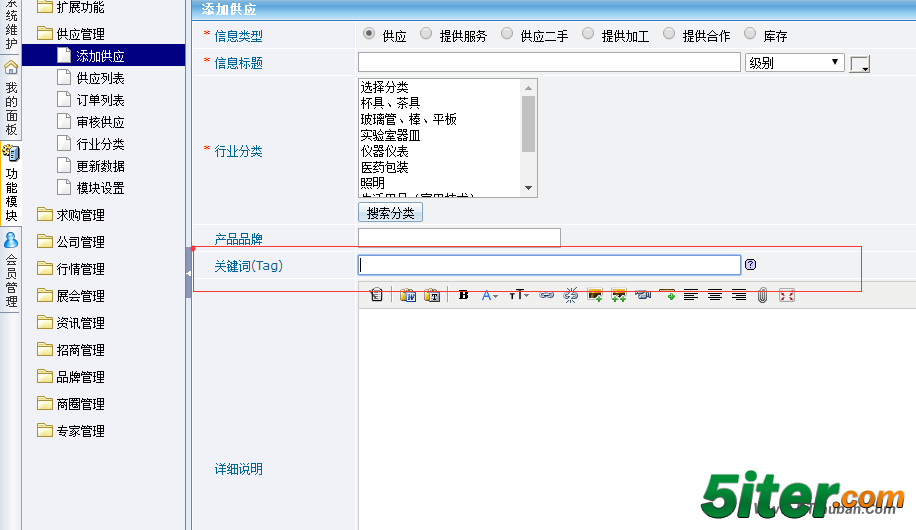Click the category list scrollbar down arrow

pyautogui.click(x=528, y=188)
